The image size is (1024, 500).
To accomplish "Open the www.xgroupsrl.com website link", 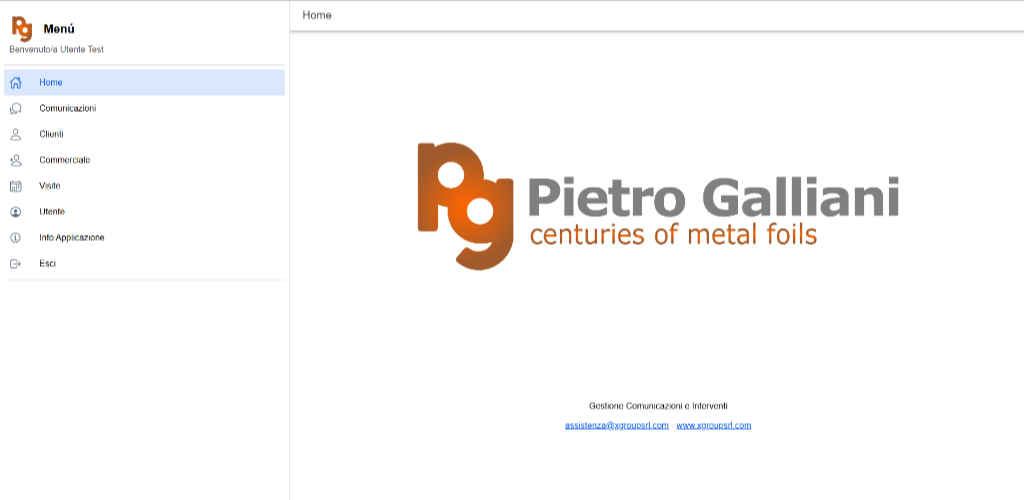I will tap(713, 426).
